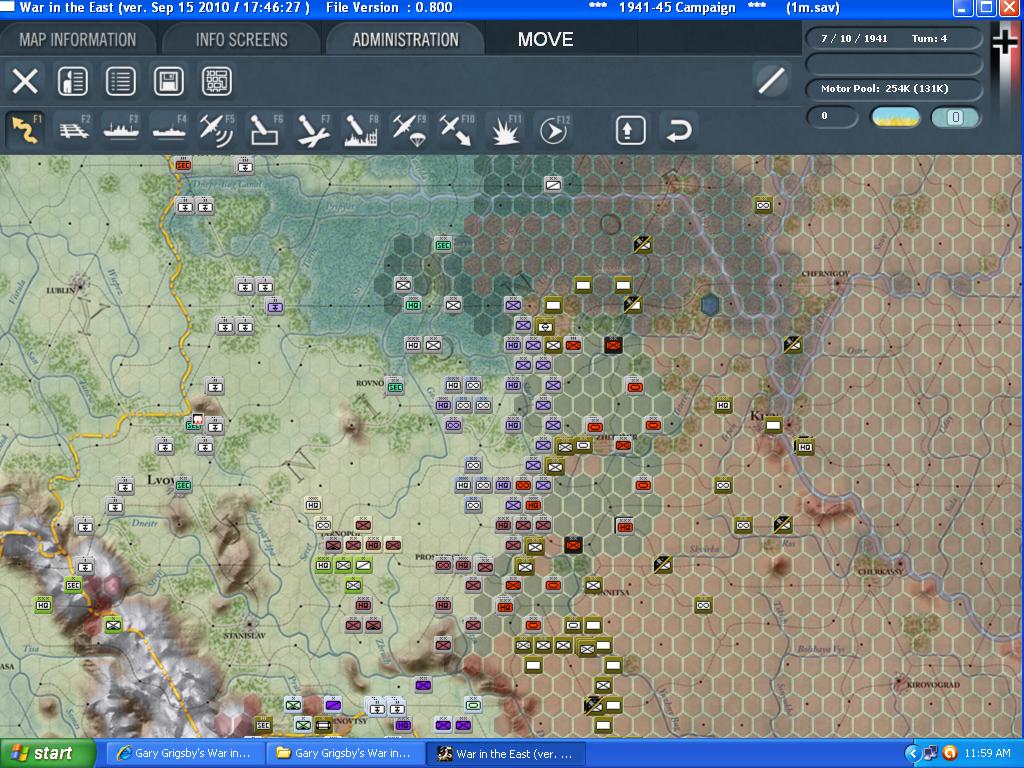Open the commander report person-list icon
Screen dimensions: 1024x768
coord(72,82)
